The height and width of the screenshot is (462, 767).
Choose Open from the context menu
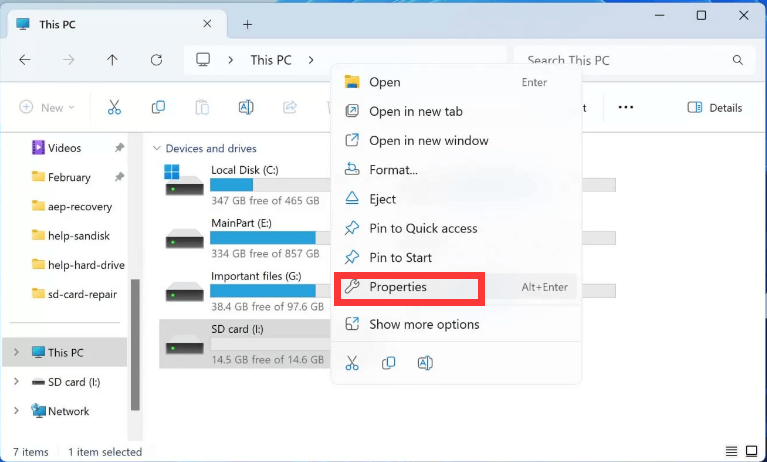pos(456,82)
